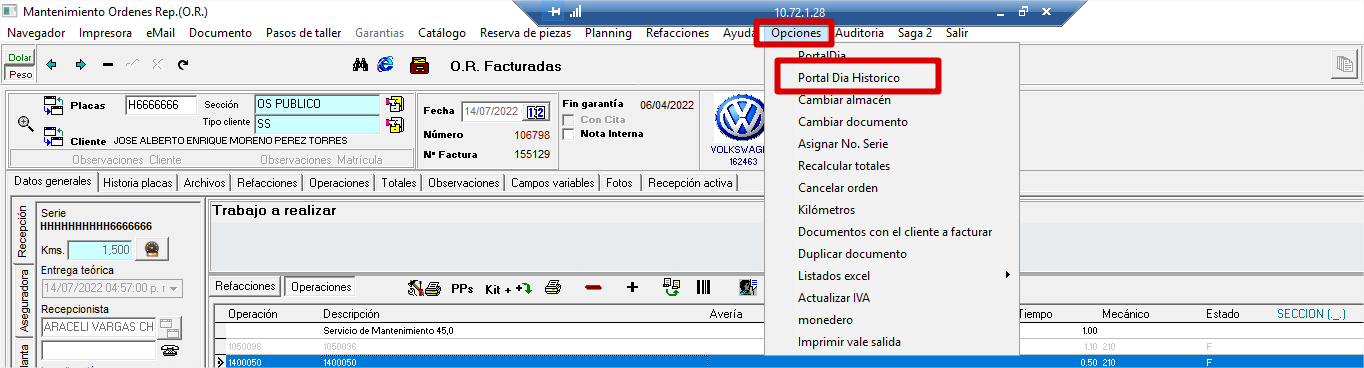Image resolution: width=1364 pixels, height=368 pixels.
Task: Choose Cambiar almacén menu option
Action: point(844,100)
